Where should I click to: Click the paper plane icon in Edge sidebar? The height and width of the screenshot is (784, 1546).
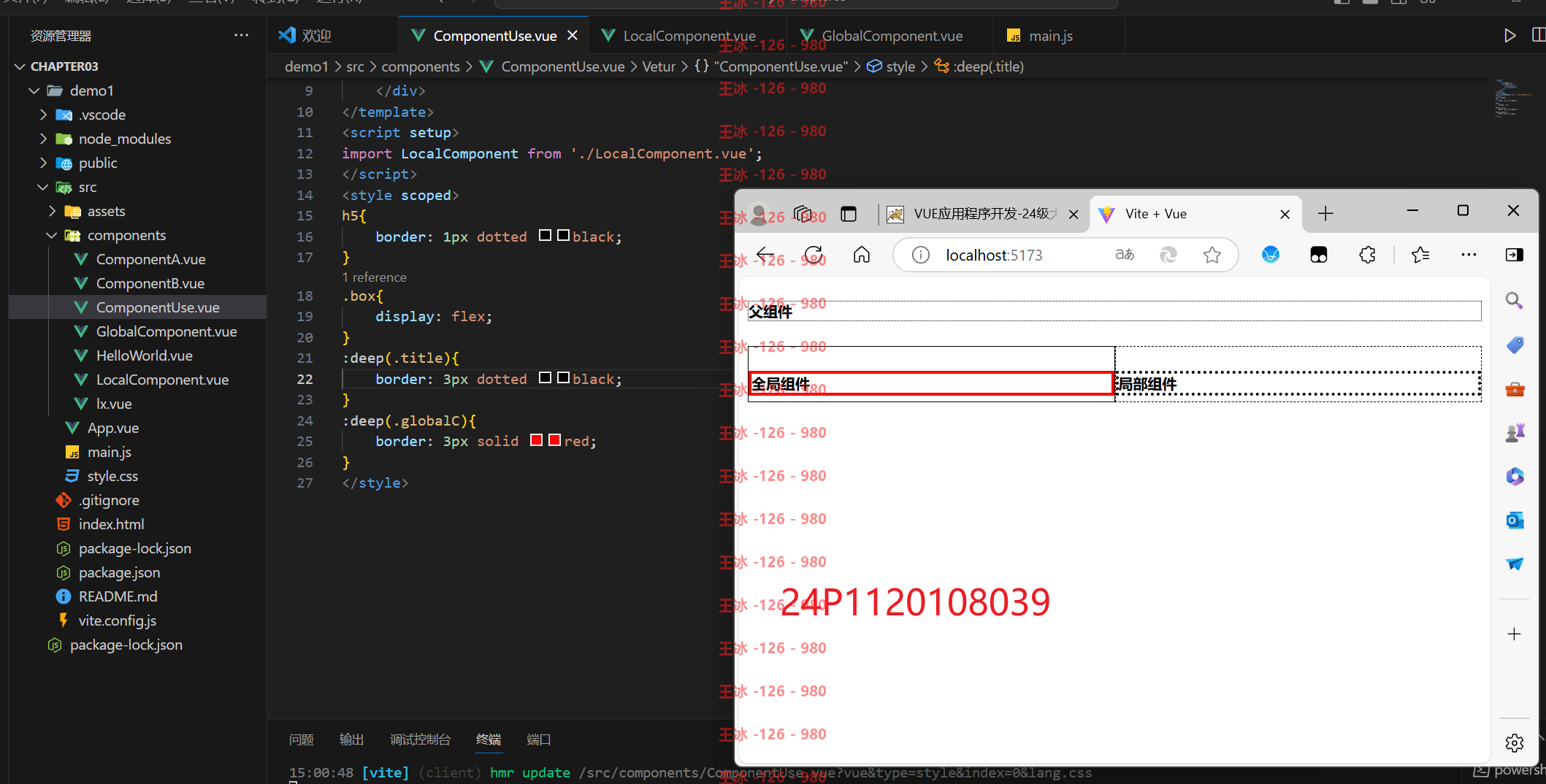coord(1515,564)
